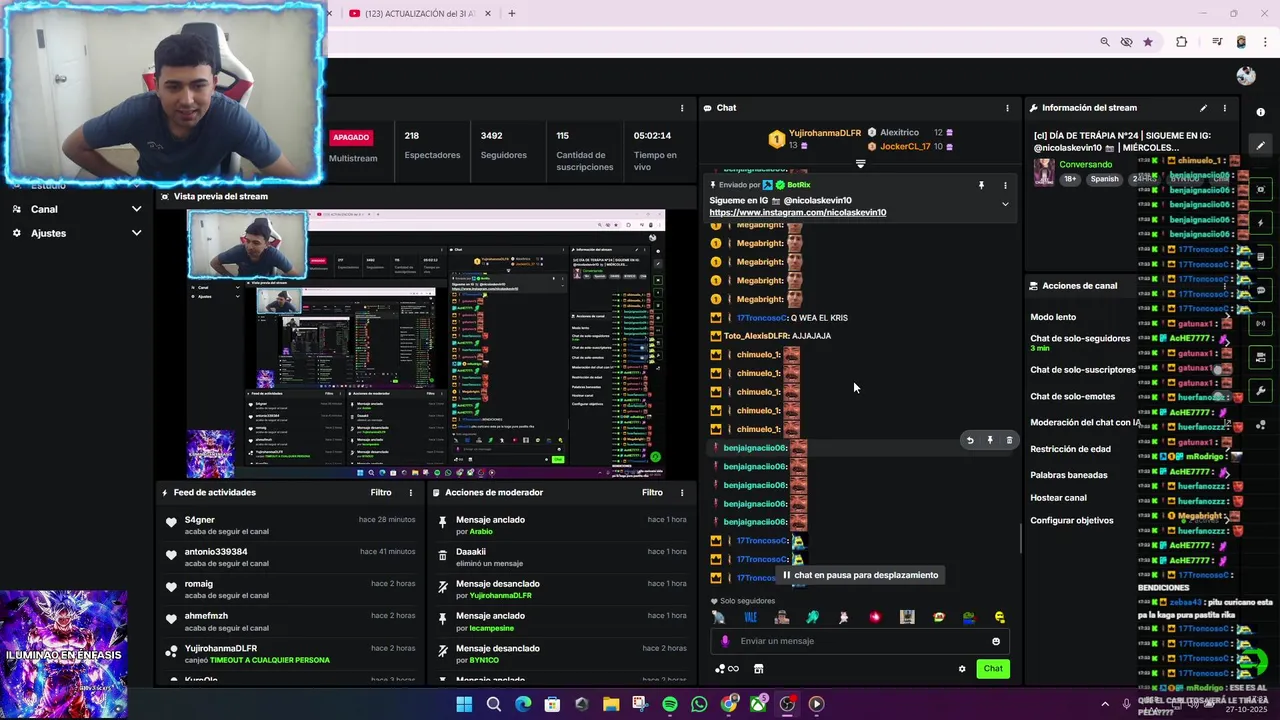Click S4gner follow entry in activity feed

pos(291,526)
